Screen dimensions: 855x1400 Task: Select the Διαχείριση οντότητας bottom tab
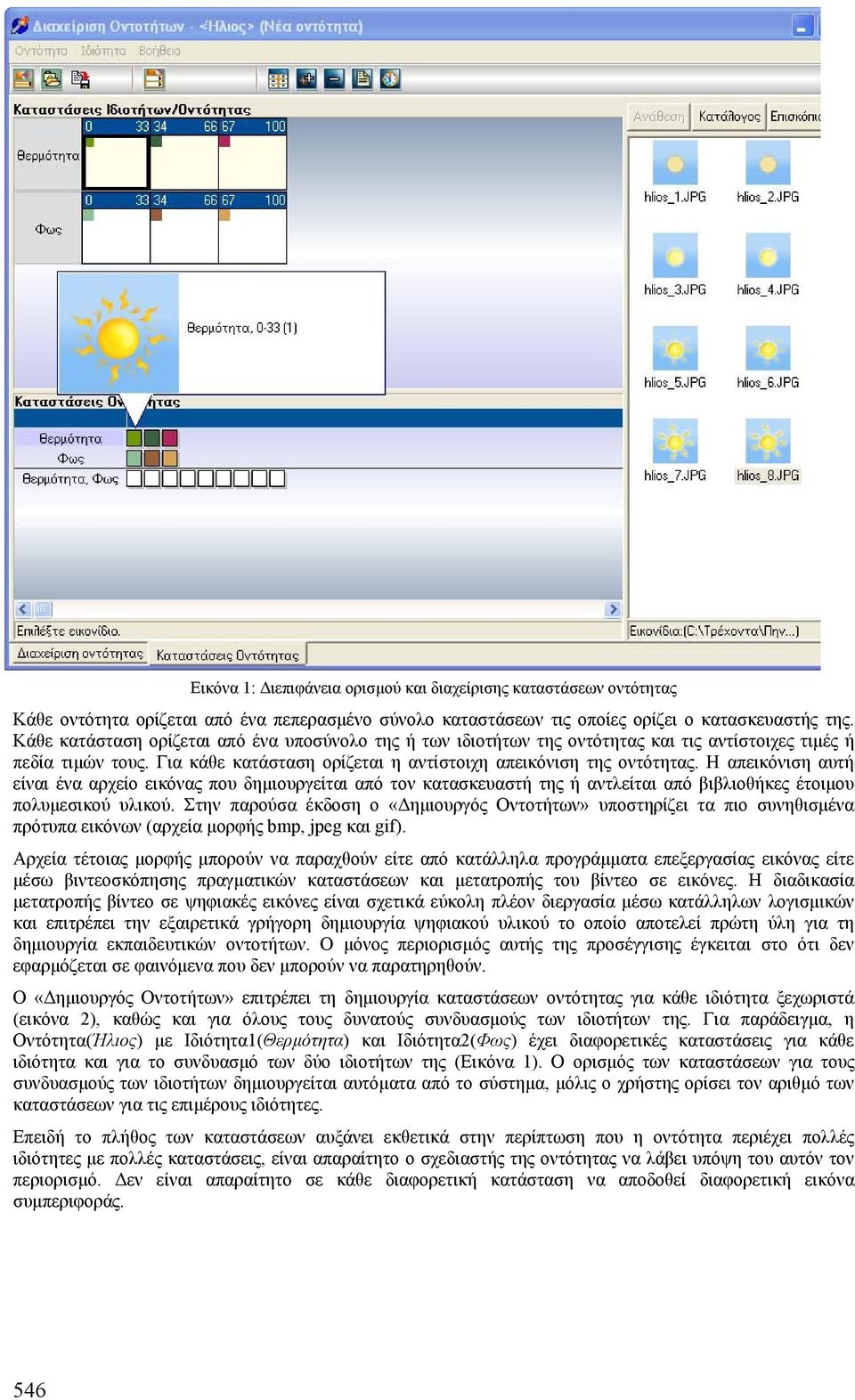coord(80,654)
